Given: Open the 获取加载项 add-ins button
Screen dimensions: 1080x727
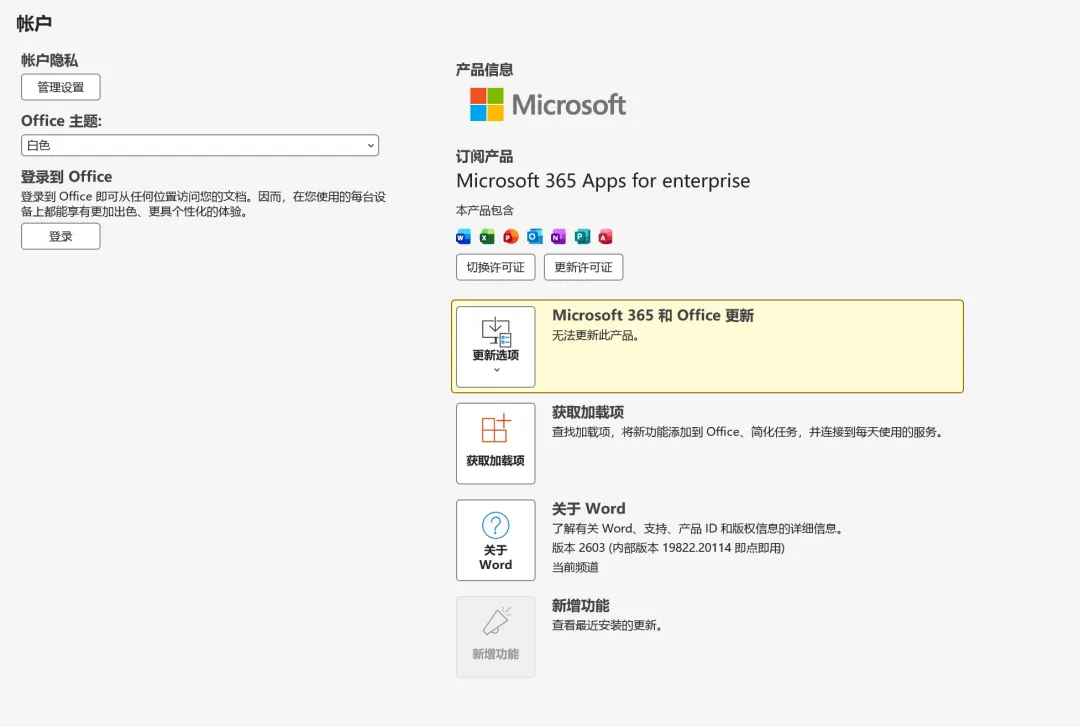Looking at the screenshot, I should pyautogui.click(x=496, y=444).
